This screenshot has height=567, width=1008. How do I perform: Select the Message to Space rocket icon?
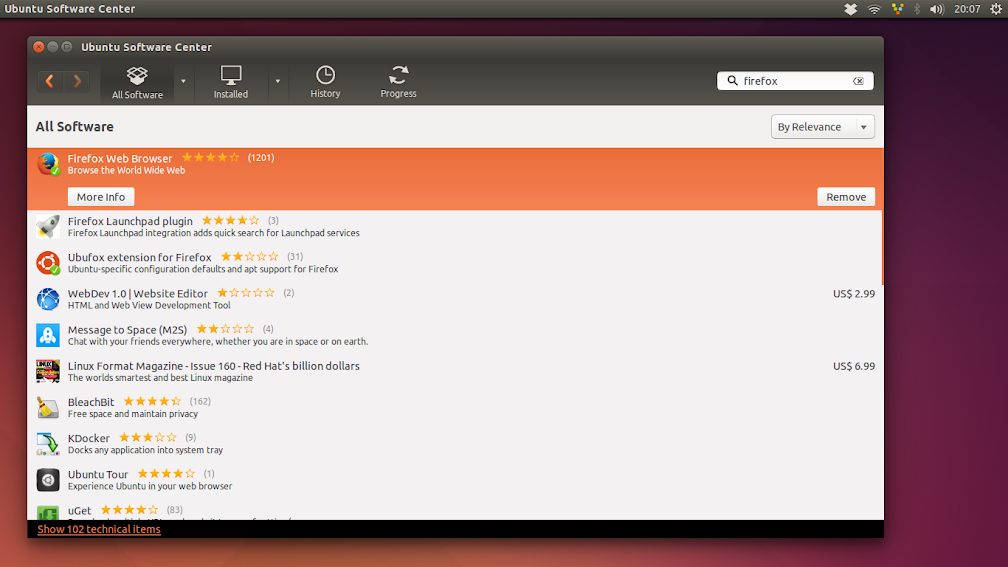48,335
